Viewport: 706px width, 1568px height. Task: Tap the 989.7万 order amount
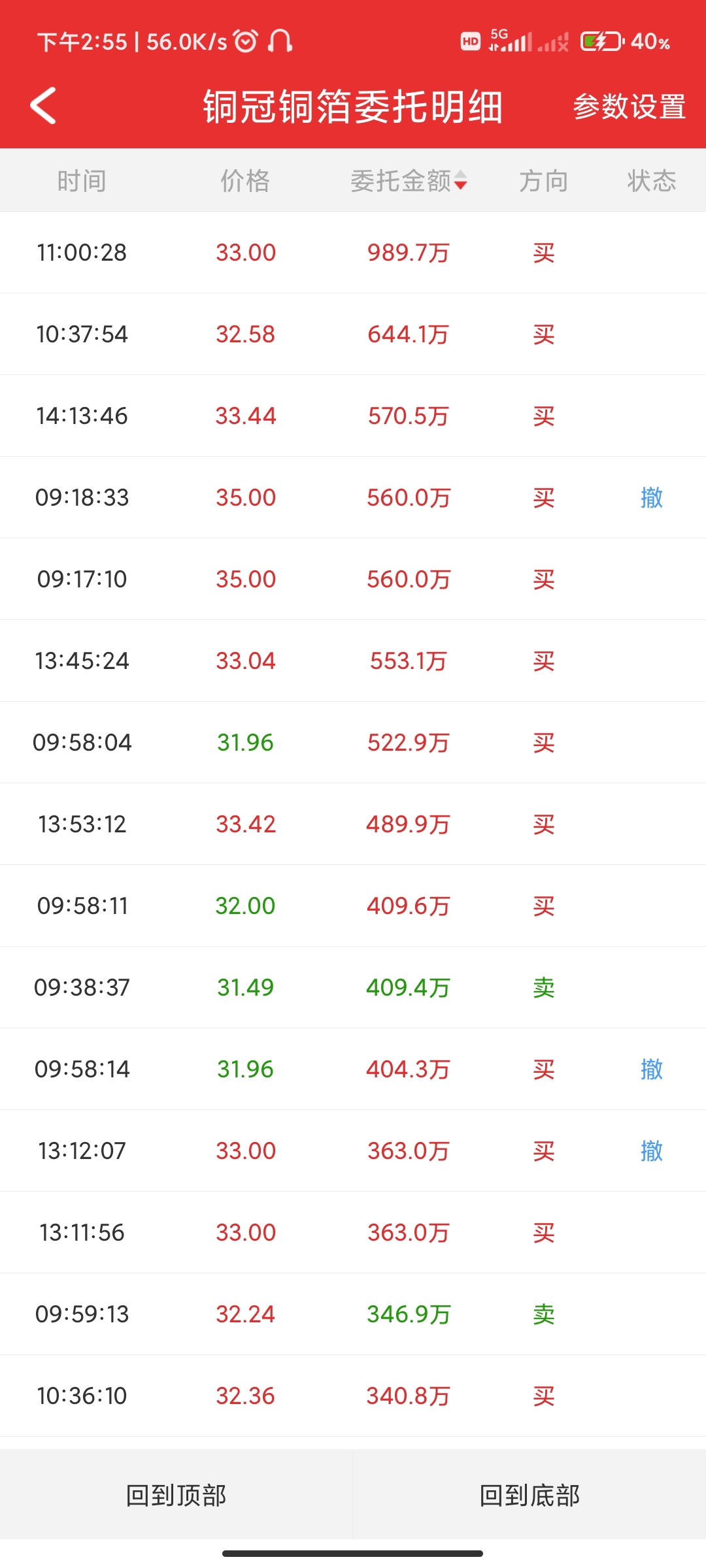coord(408,253)
